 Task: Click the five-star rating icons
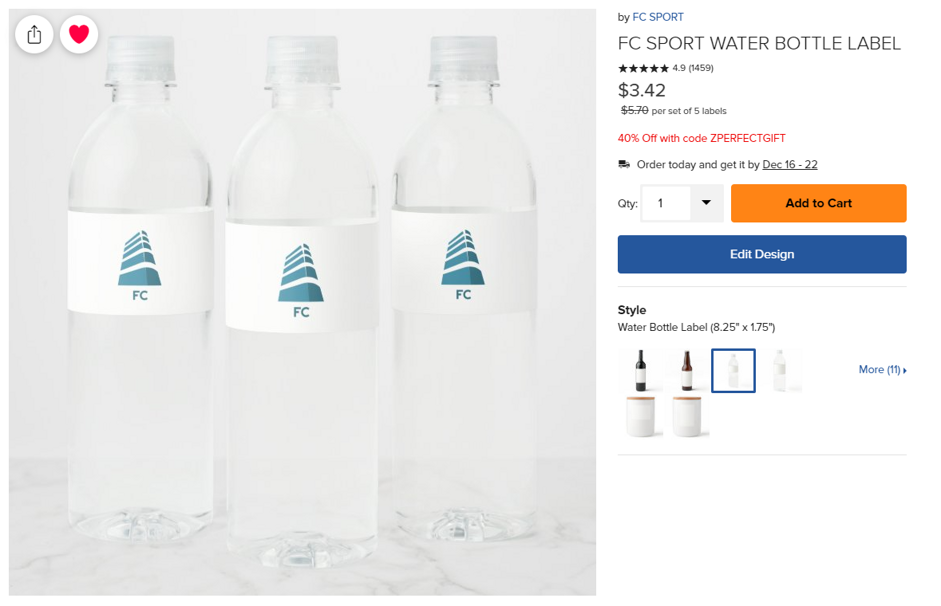(x=643, y=68)
